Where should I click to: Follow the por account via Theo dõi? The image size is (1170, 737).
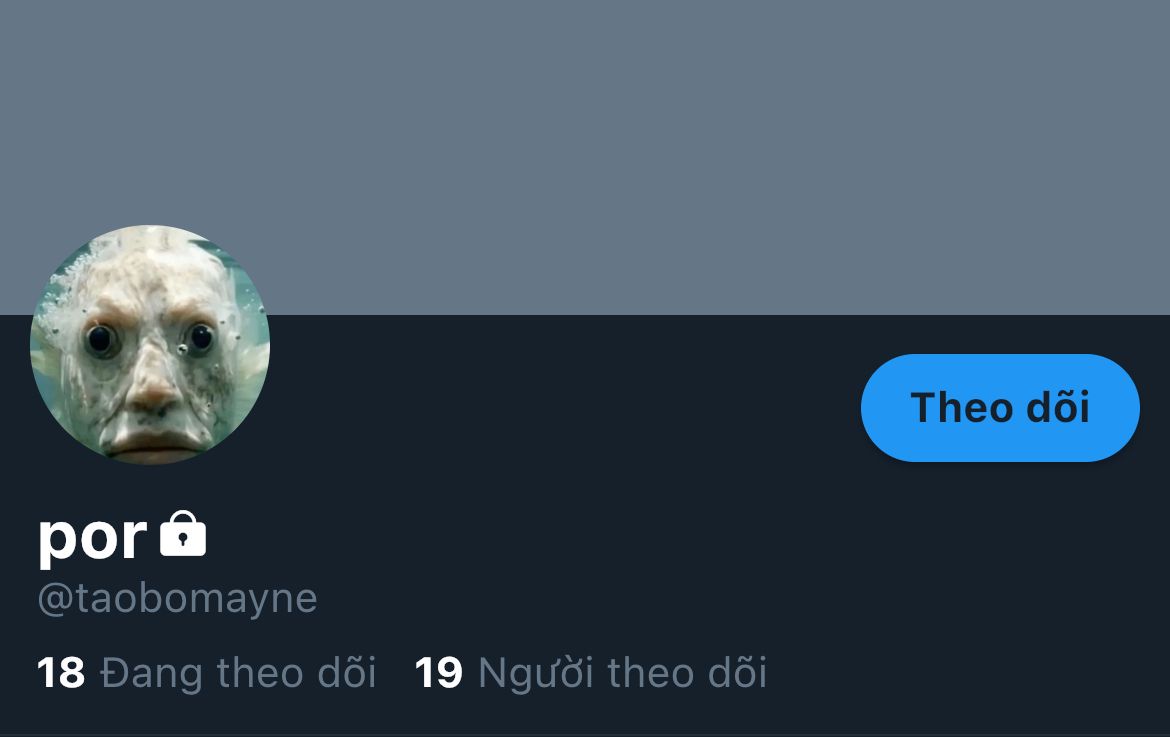coord(1000,408)
